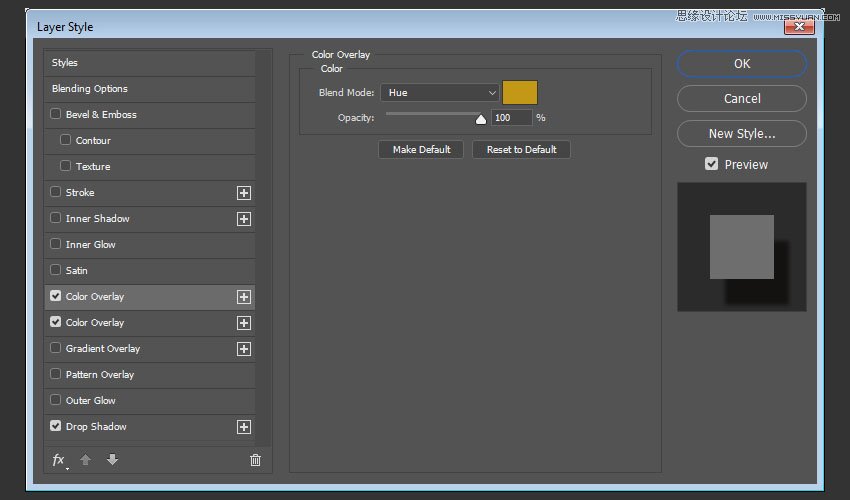Viewport: 850px width, 500px height.
Task: Click the plus icon next to Stroke
Action: (243, 193)
